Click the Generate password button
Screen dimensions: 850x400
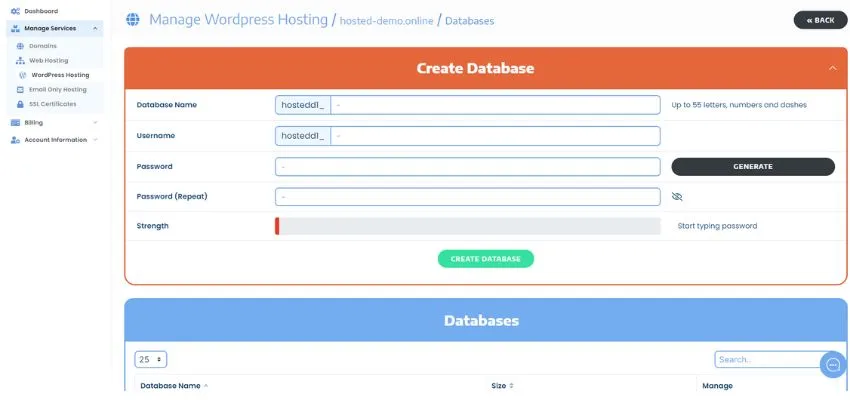(753, 167)
